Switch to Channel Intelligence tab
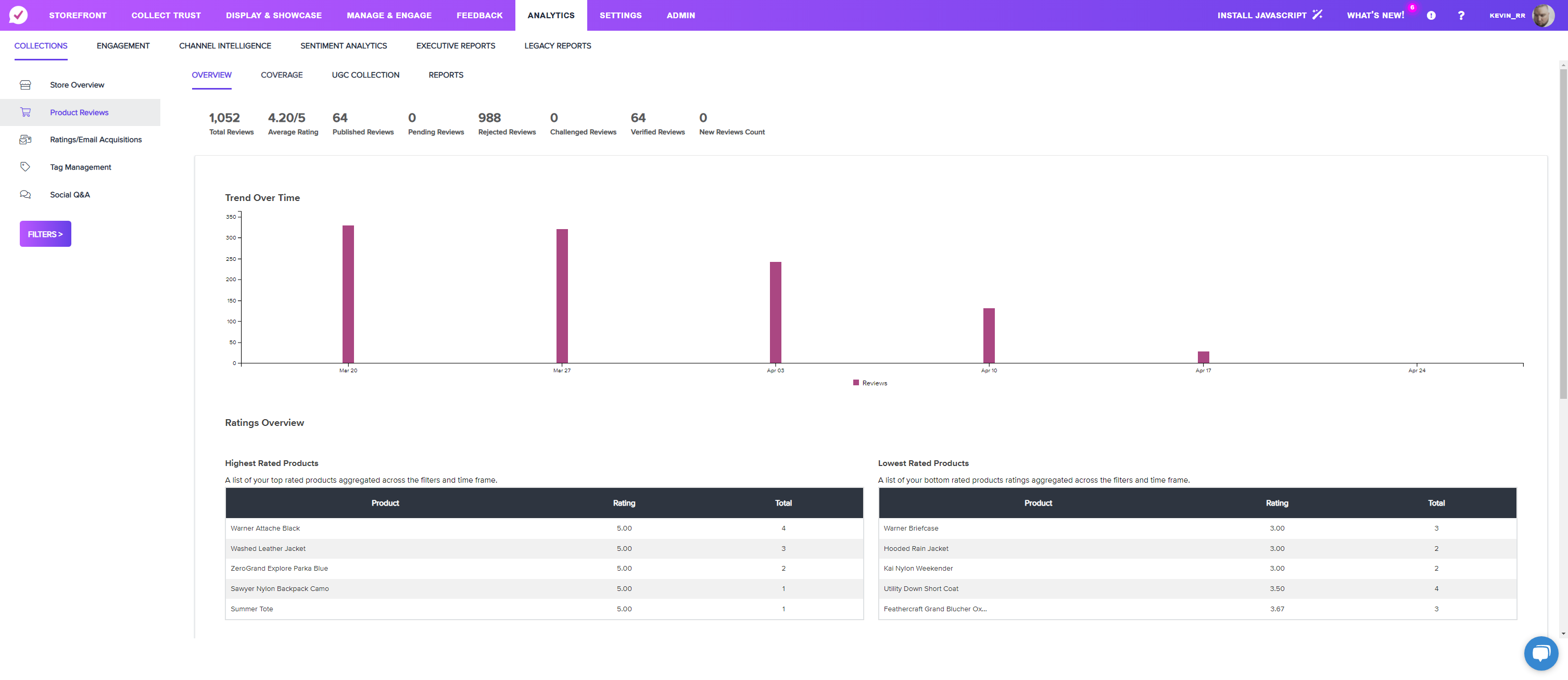Screen dimensions: 1568x680 225,46
